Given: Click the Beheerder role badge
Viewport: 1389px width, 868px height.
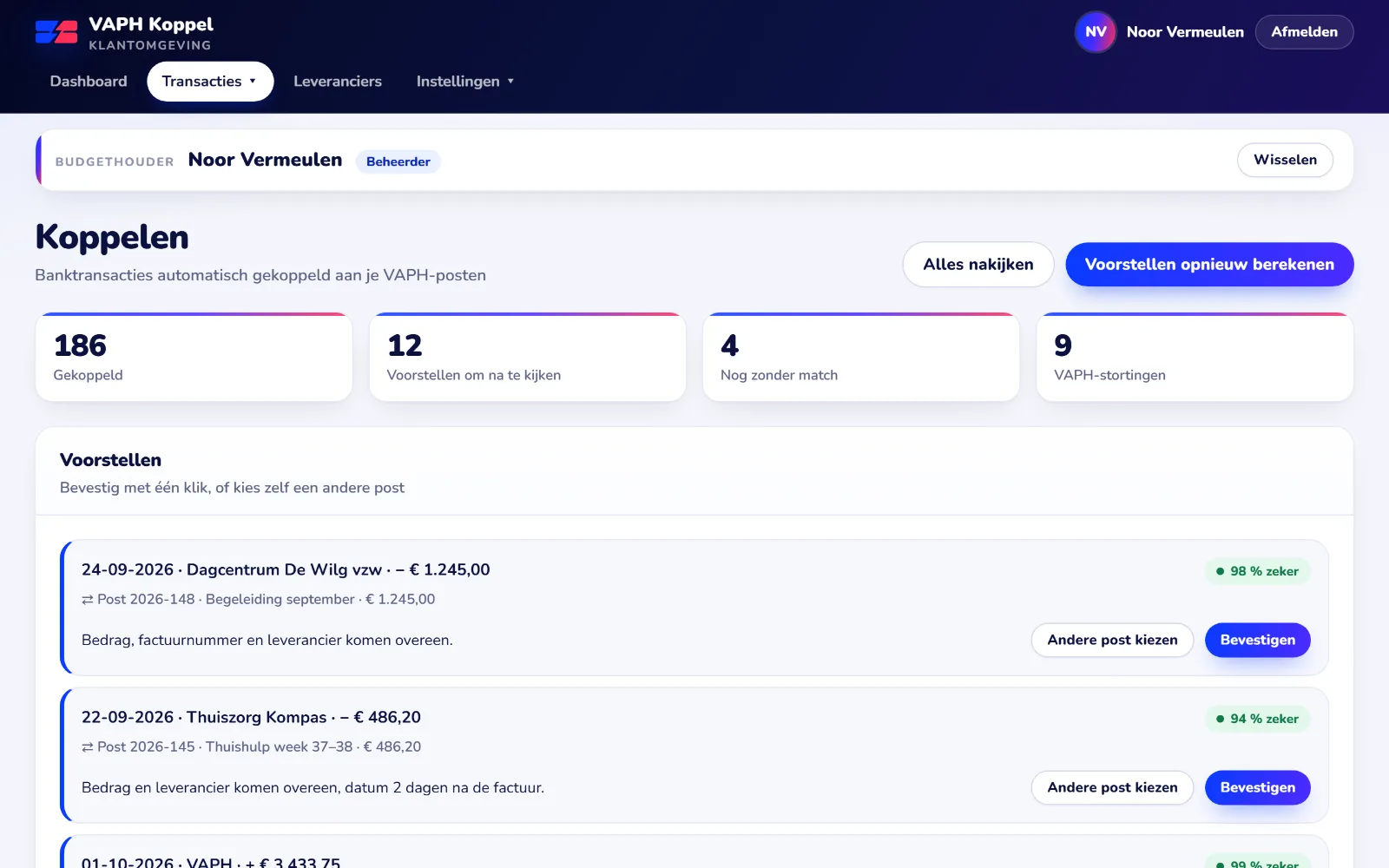Looking at the screenshot, I should 398,161.
